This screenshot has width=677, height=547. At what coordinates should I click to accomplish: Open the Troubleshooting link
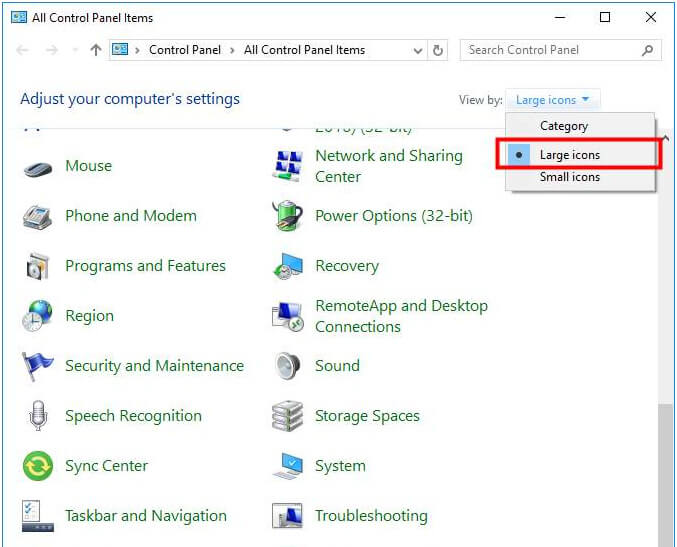[x=371, y=515]
